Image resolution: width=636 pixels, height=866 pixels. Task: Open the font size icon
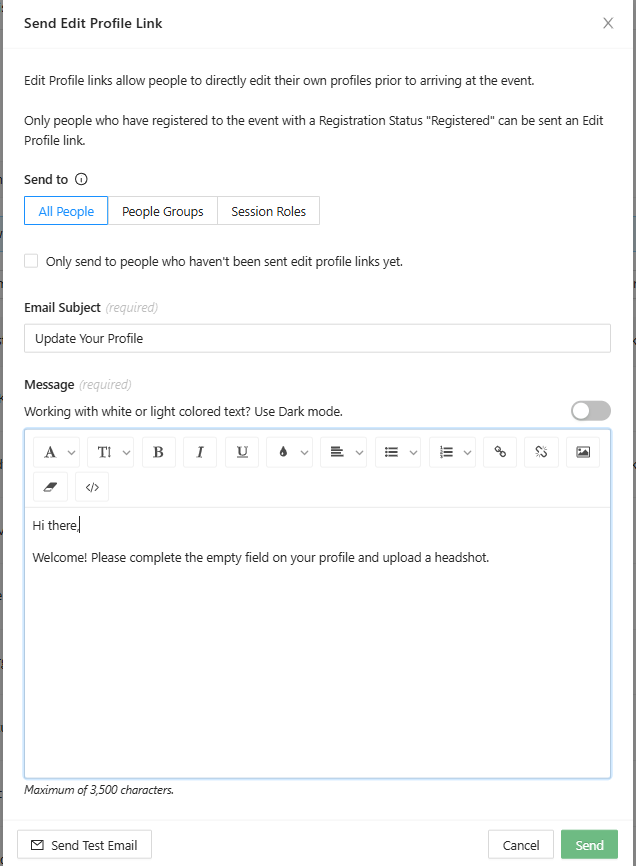(104, 452)
